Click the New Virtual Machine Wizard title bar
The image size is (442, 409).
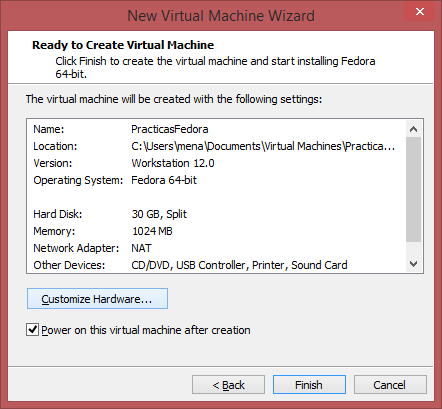221,16
